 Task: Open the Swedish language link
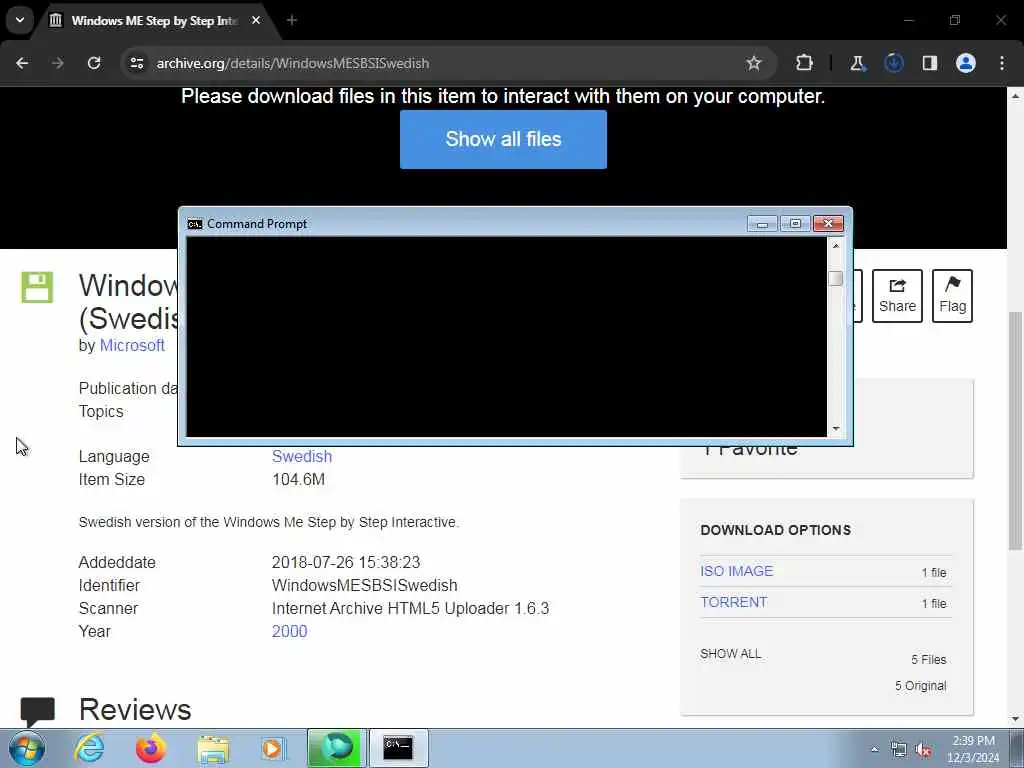tap(302, 456)
